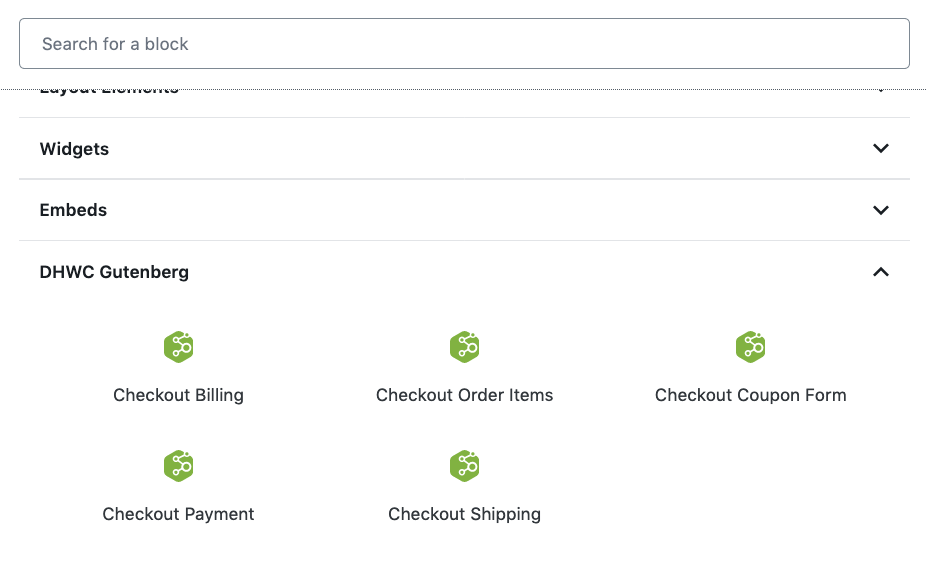927x571 pixels.
Task: Click the Checkout Order Items block icon
Action: (464, 346)
